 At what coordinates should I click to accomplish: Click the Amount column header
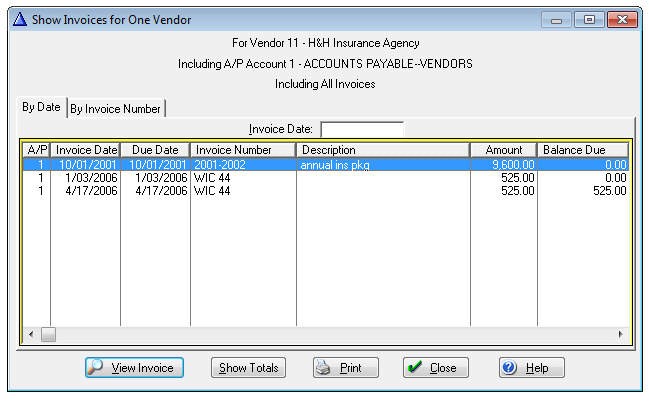click(503, 150)
